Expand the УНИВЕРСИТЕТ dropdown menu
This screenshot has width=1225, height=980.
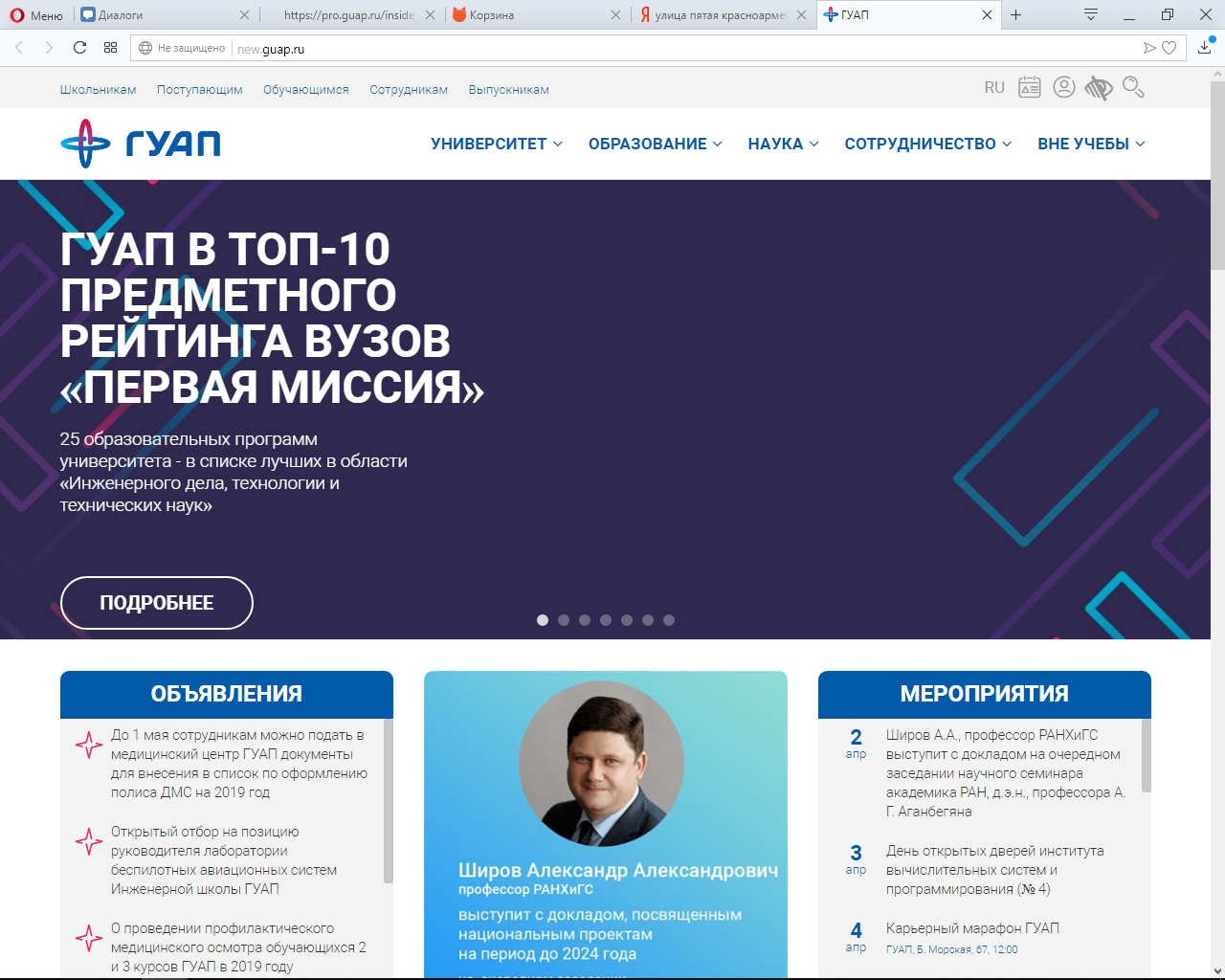coord(497,144)
